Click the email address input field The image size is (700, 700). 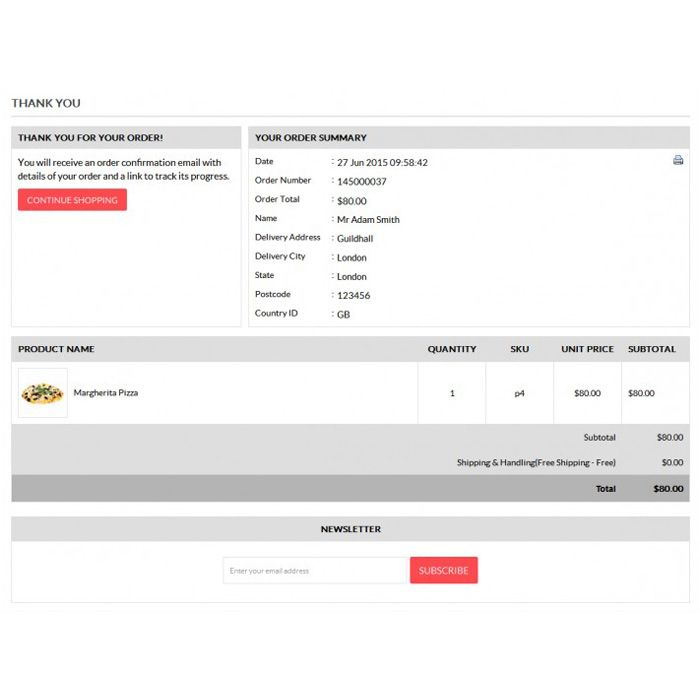click(x=316, y=570)
